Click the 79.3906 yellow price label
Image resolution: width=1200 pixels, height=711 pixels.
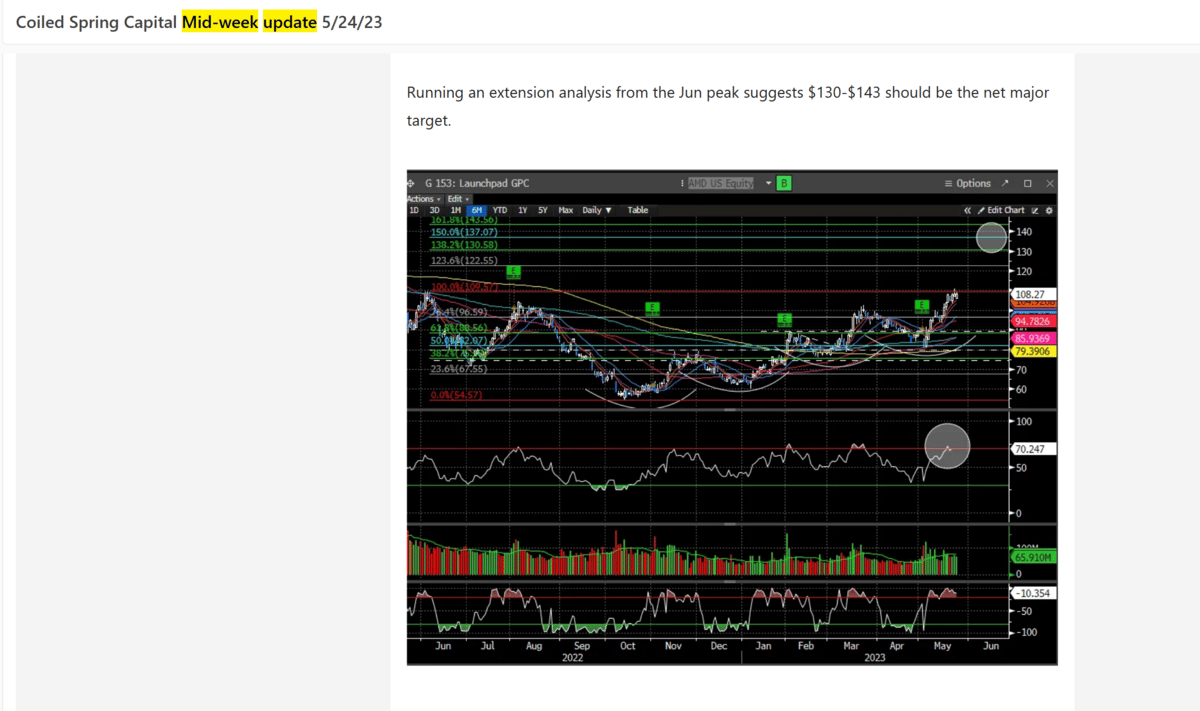(x=1034, y=352)
